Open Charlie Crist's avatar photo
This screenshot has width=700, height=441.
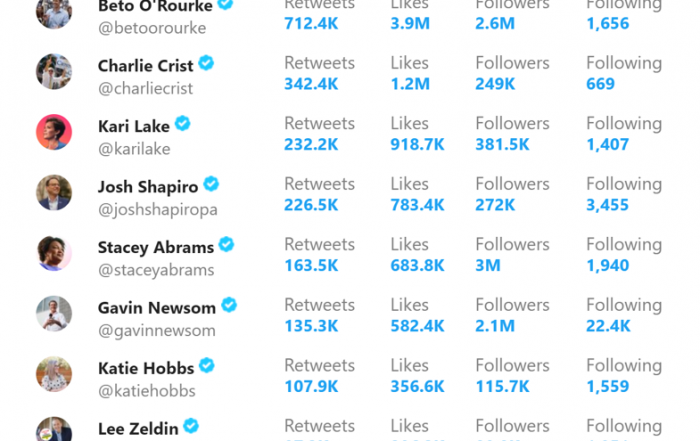[54, 71]
